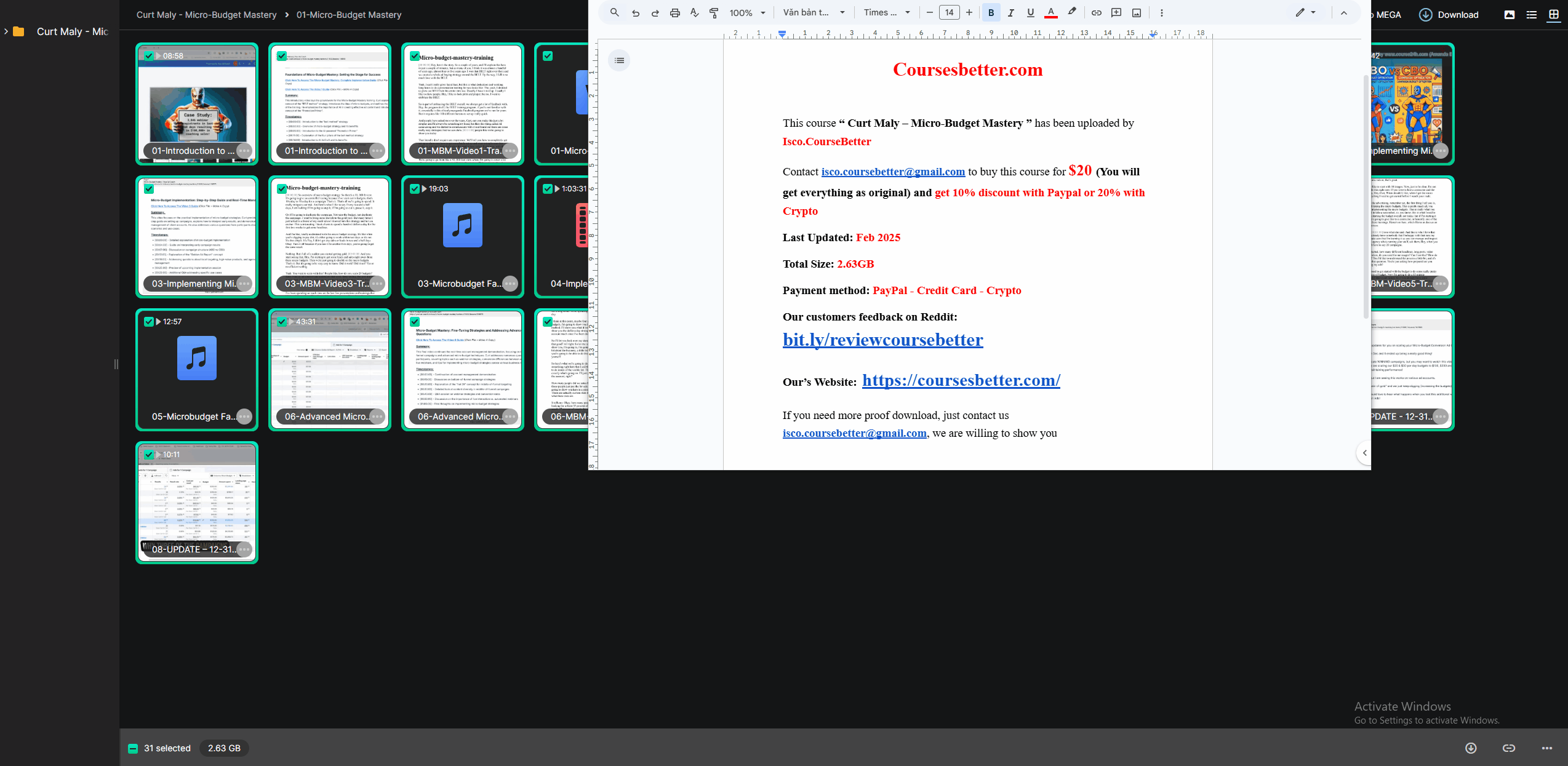The width and height of the screenshot is (1568, 766).
Task: Insert an image from the toolbar
Action: point(1137,12)
